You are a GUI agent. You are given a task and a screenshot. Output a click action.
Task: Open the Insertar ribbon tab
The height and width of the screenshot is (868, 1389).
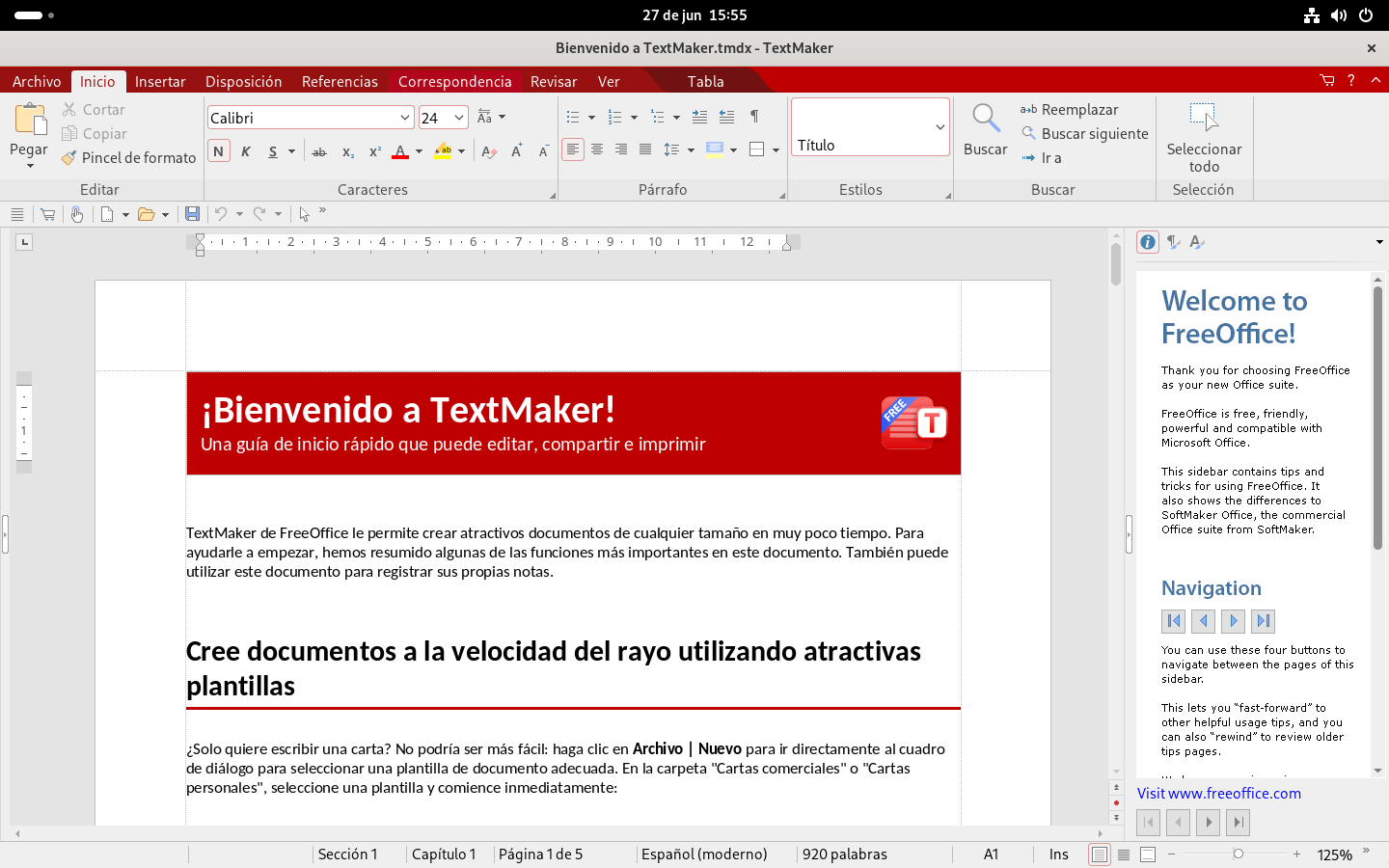[160, 82]
